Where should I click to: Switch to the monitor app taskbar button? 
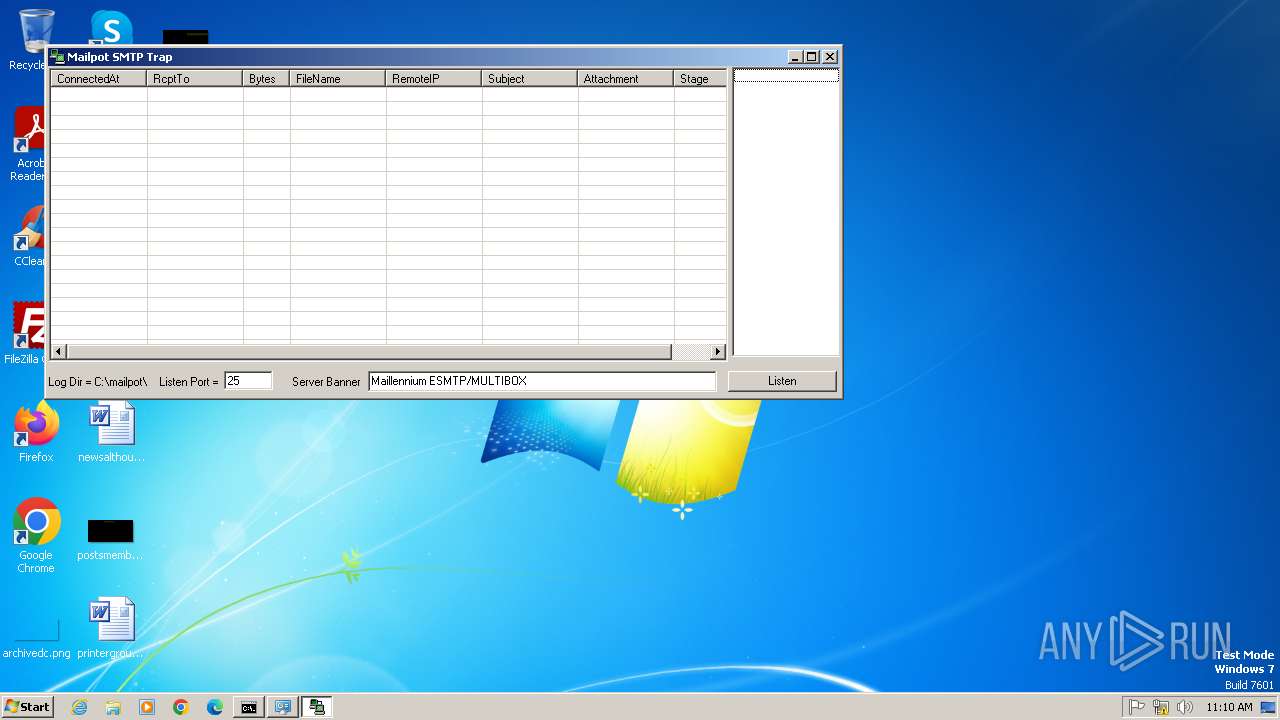(283, 707)
